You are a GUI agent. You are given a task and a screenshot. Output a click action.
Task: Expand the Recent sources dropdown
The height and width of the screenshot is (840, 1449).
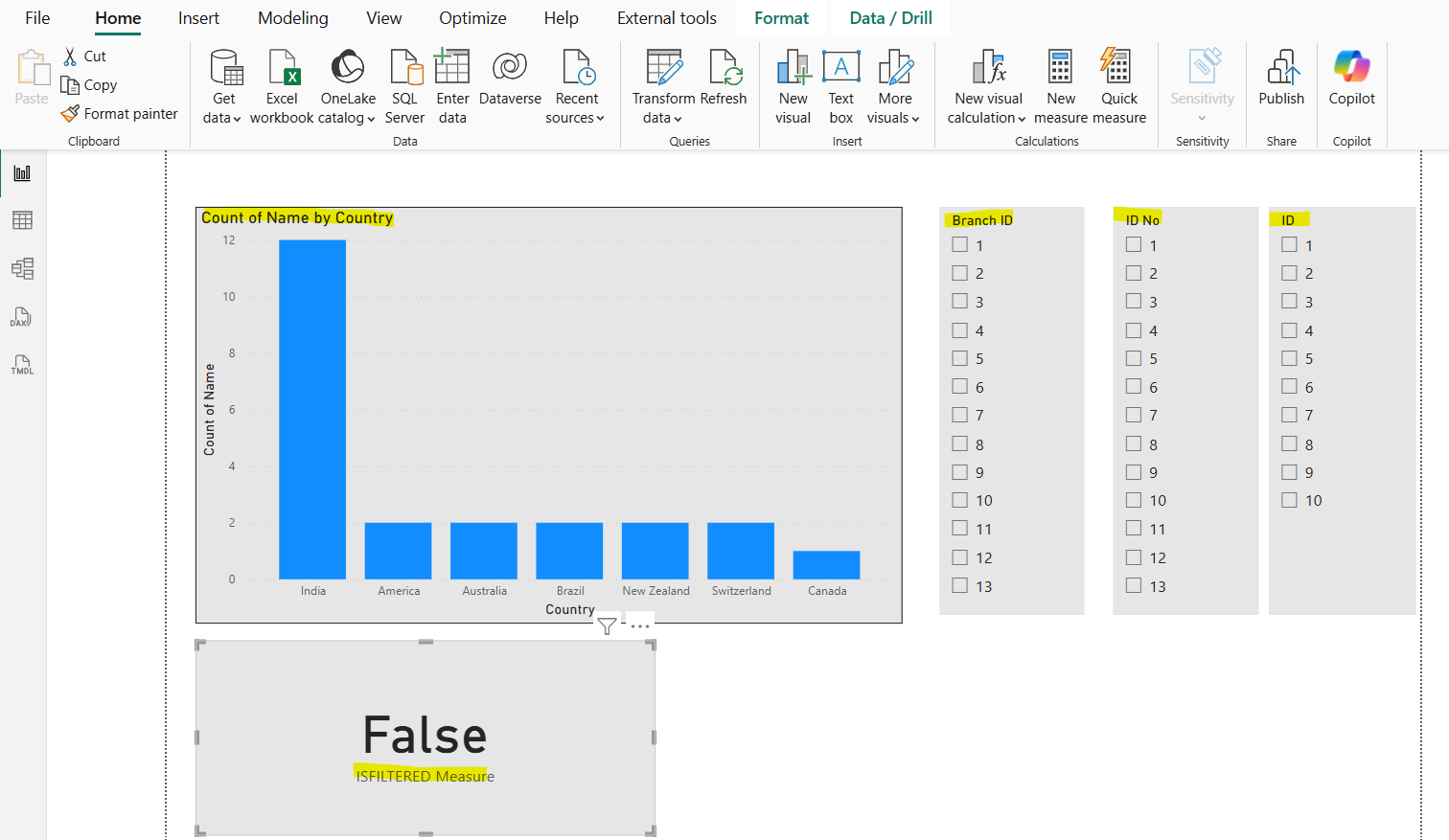tap(576, 84)
